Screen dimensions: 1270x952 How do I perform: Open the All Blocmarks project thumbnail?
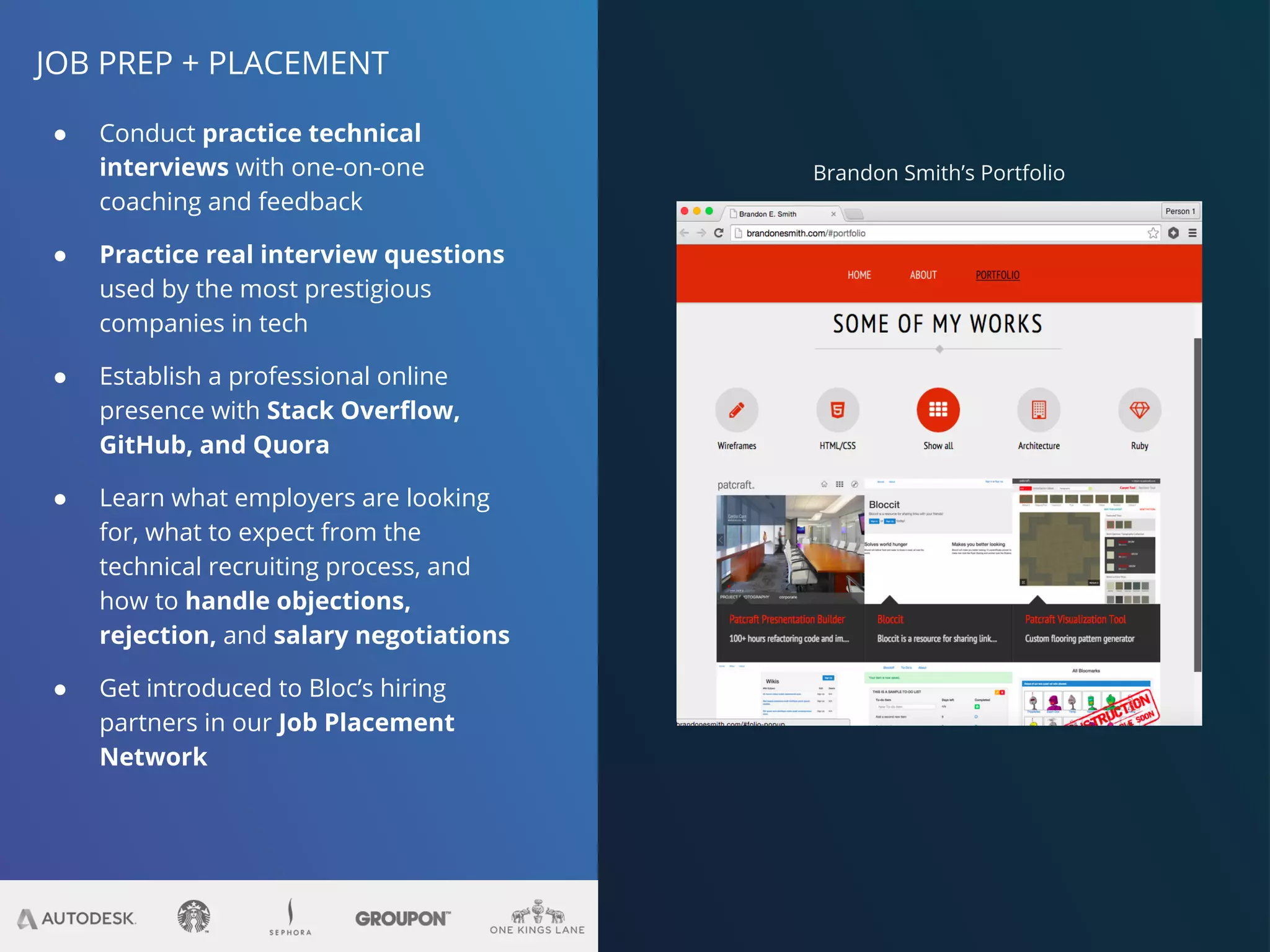[1086, 694]
